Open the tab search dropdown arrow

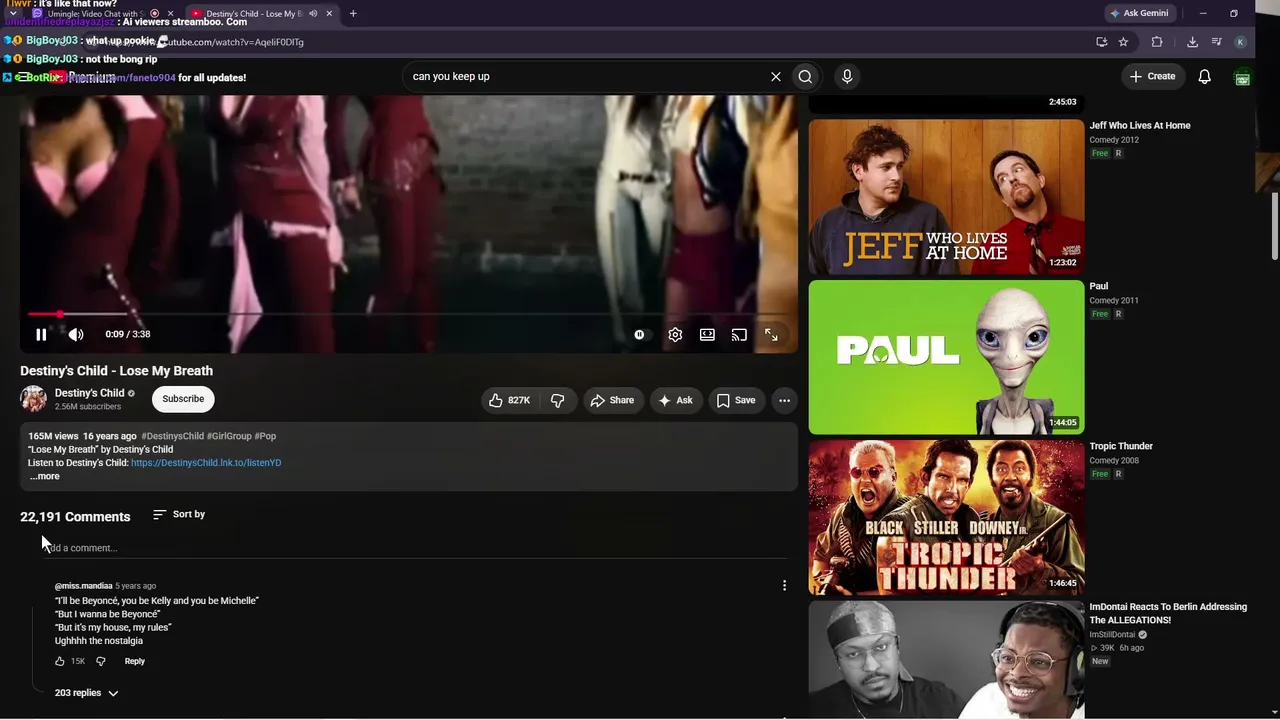click(x=13, y=14)
